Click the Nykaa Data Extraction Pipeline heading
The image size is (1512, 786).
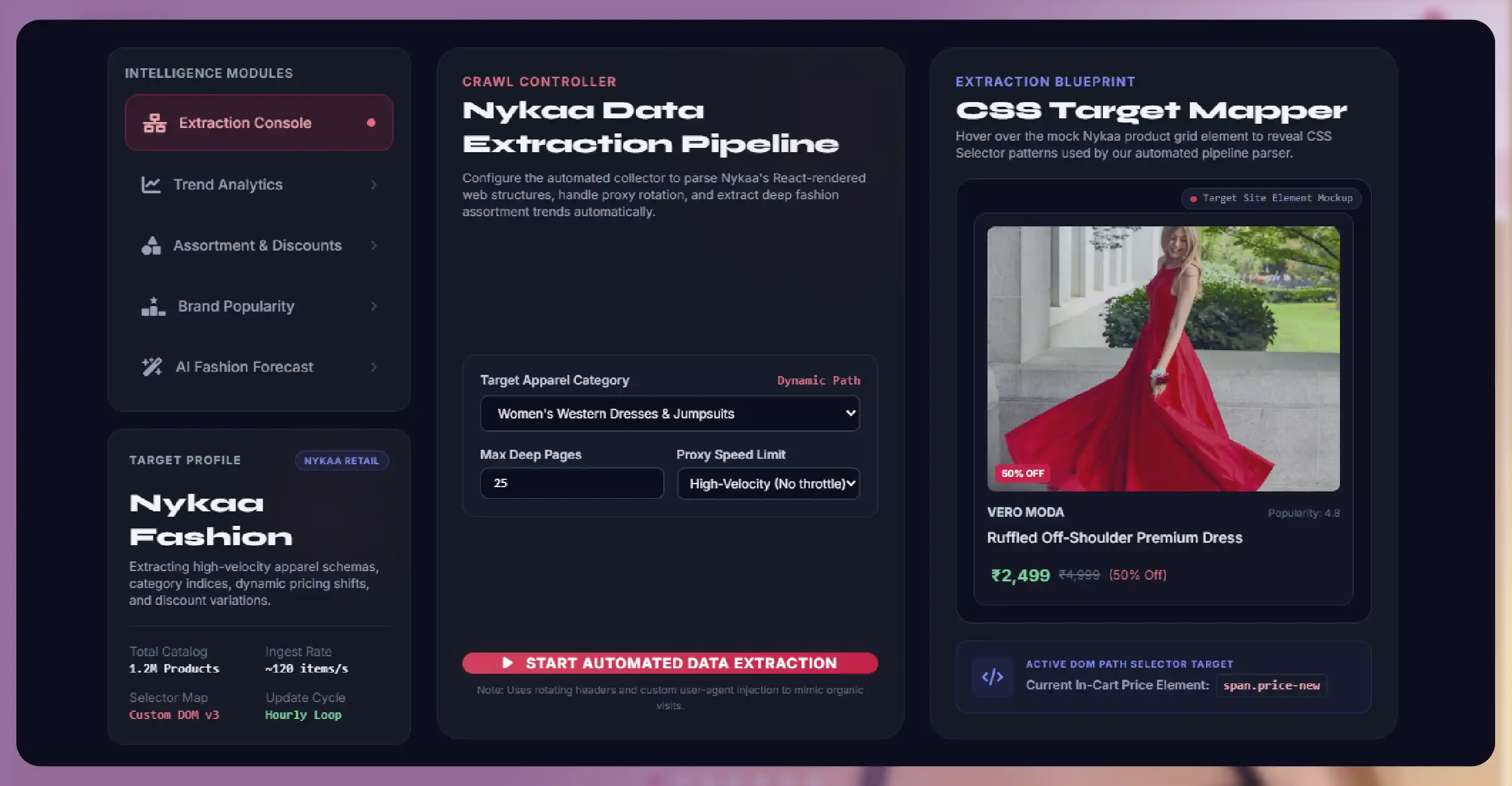pos(651,127)
